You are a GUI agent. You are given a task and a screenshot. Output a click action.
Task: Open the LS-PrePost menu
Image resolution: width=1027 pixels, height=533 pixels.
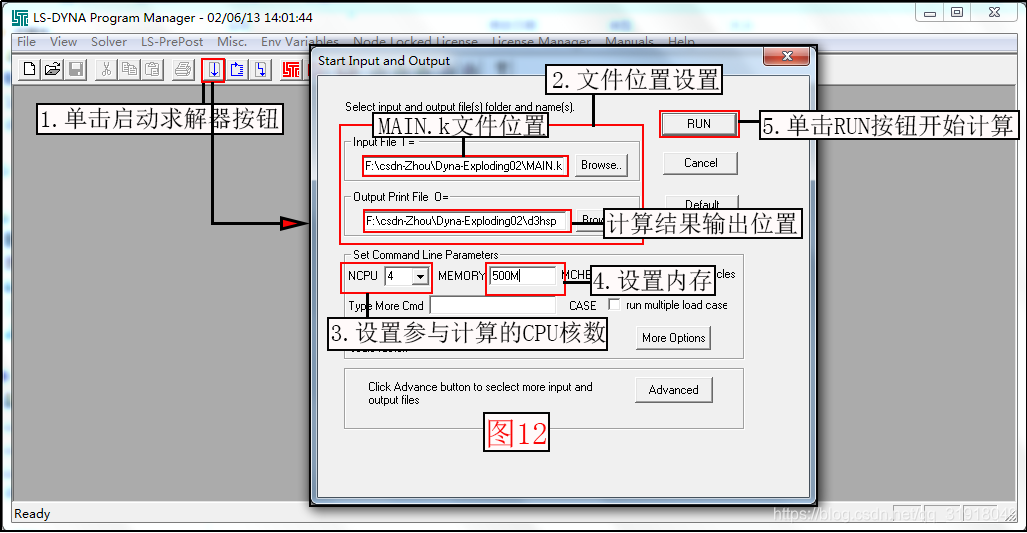(x=172, y=42)
